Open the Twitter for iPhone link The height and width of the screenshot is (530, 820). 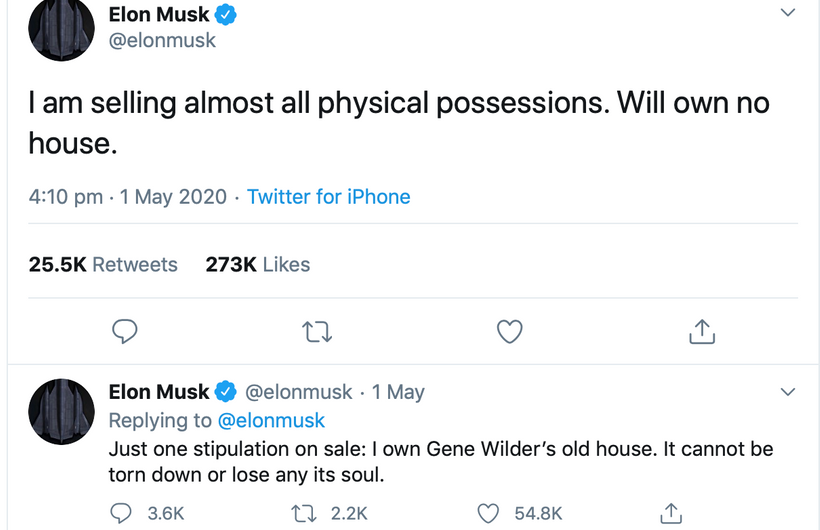(329, 197)
